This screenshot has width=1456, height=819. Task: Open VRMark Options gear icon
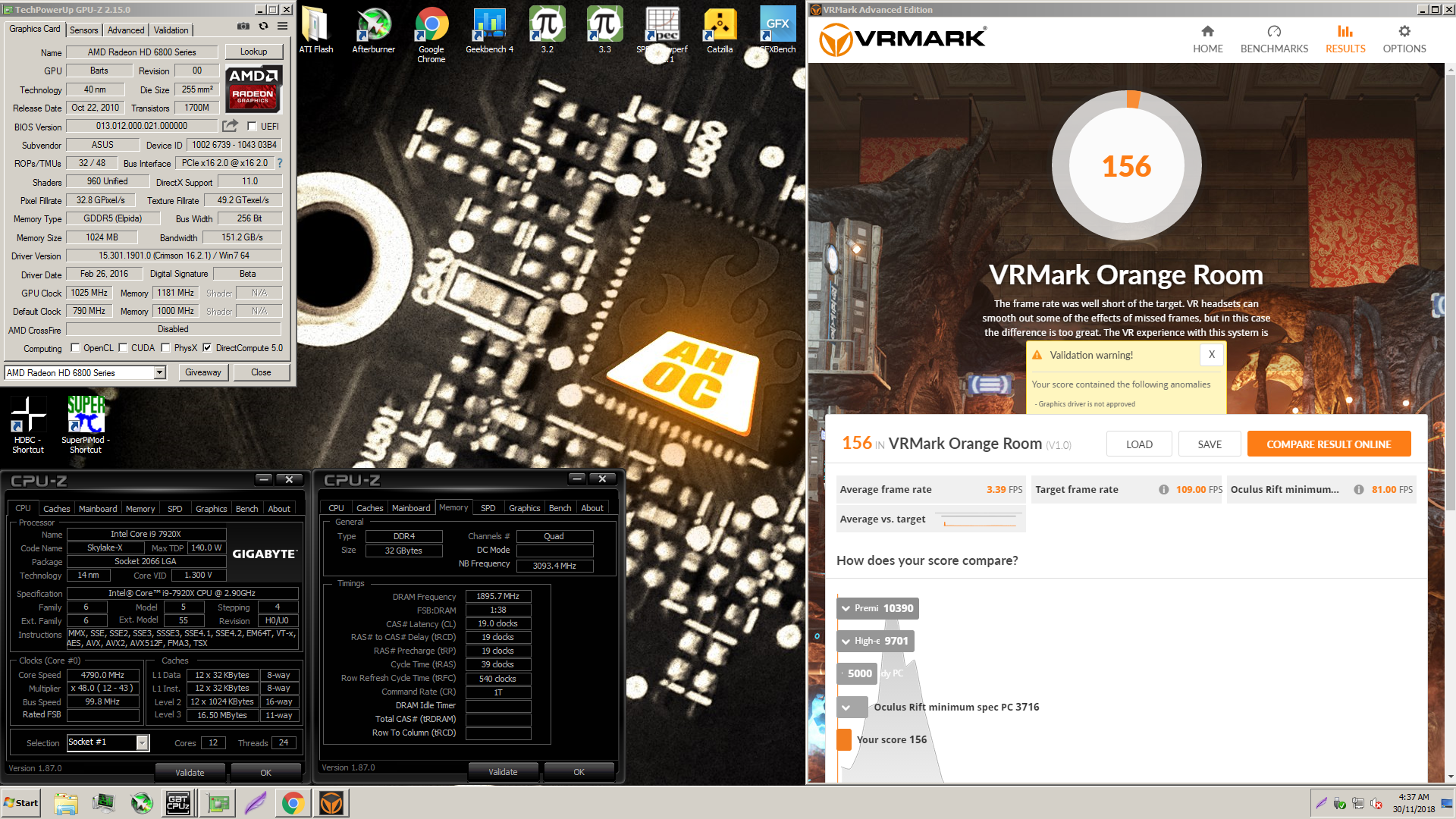tap(1404, 31)
